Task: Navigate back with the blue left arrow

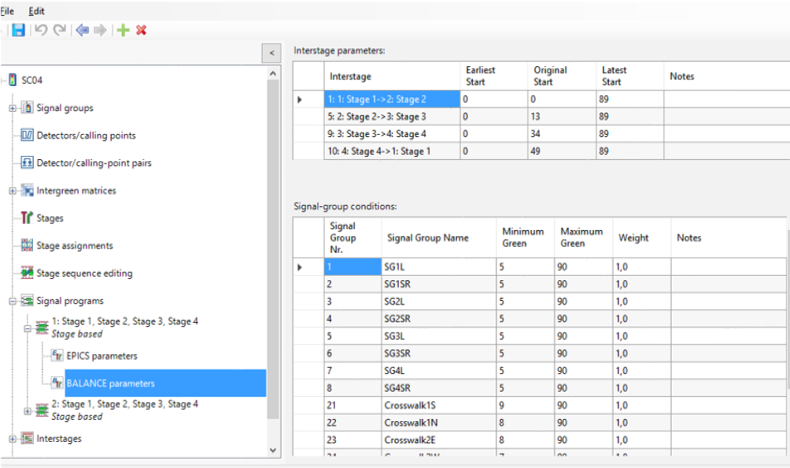Action: (82, 31)
